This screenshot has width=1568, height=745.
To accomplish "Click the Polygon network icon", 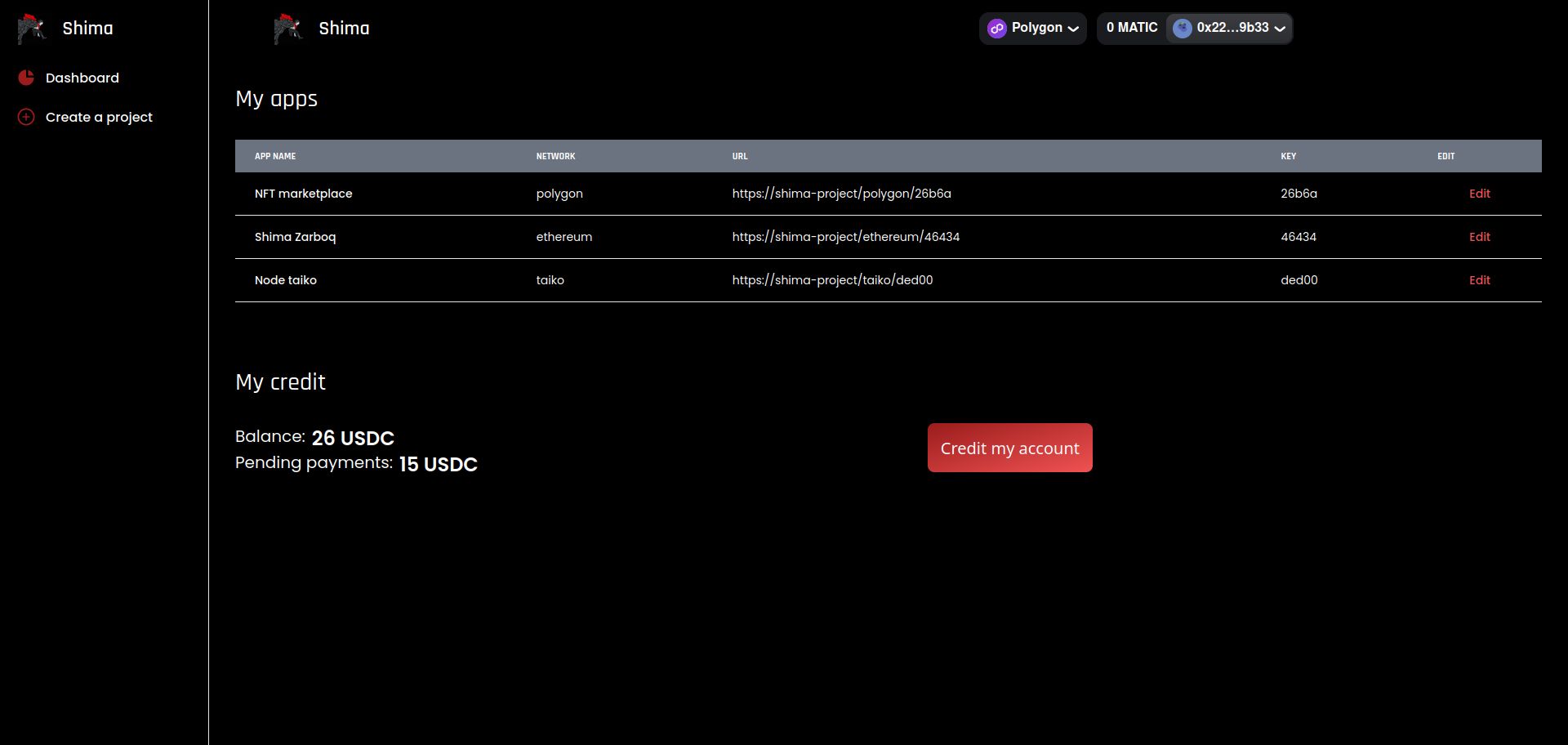I will coord(996,29).
